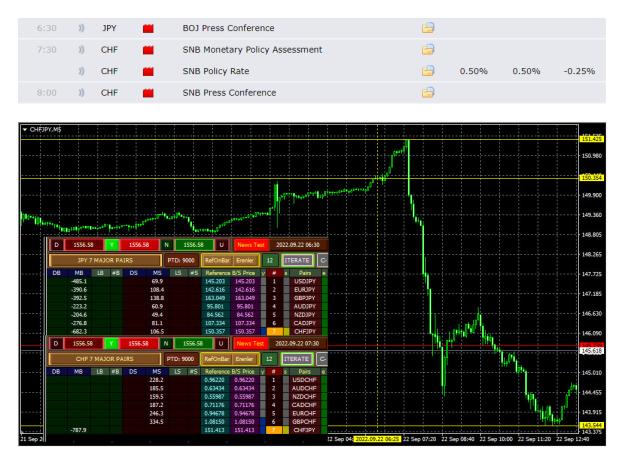This screenshot has height=465, width=625.
Task: Click News Test button for 07:30 panel
Action: pos(250,343)
